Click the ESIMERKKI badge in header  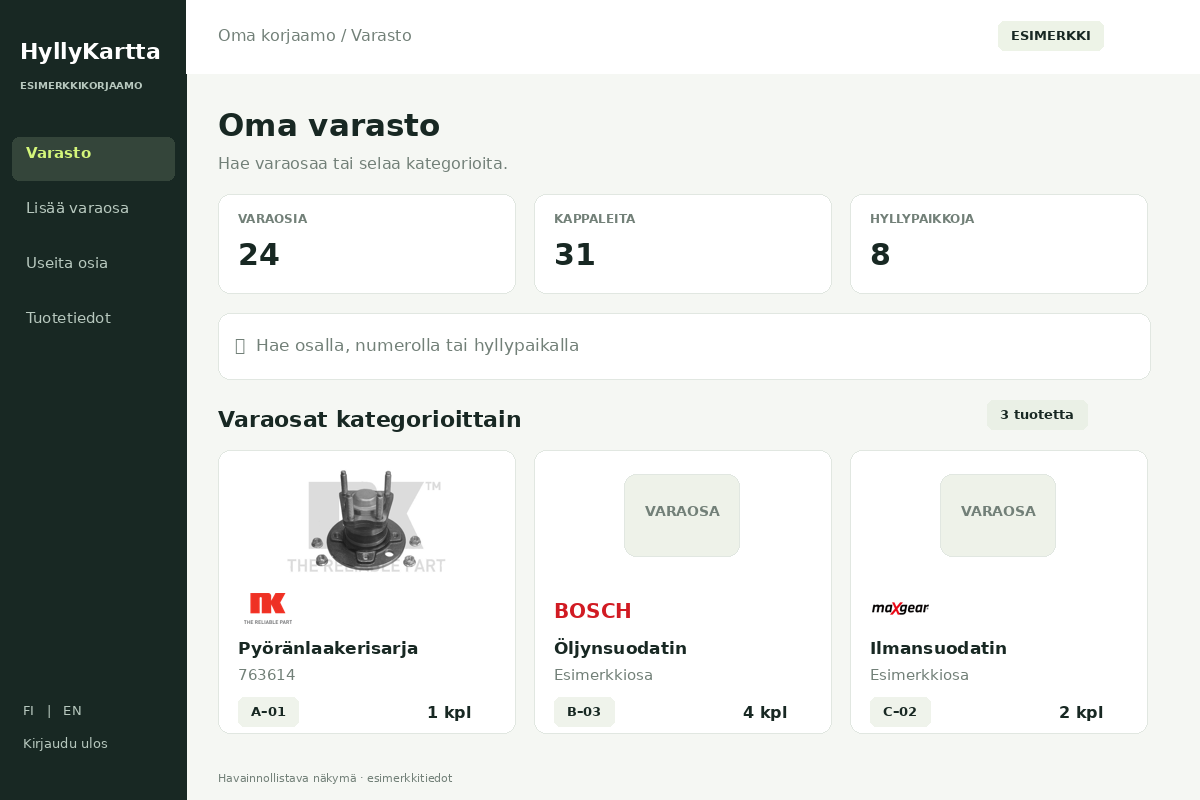pyautogui.click(x=1051, y=36)
